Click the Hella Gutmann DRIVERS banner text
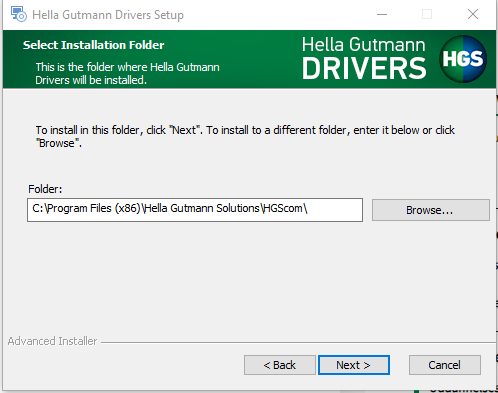Viewport: 498px width, 393px height. (364, 58)
